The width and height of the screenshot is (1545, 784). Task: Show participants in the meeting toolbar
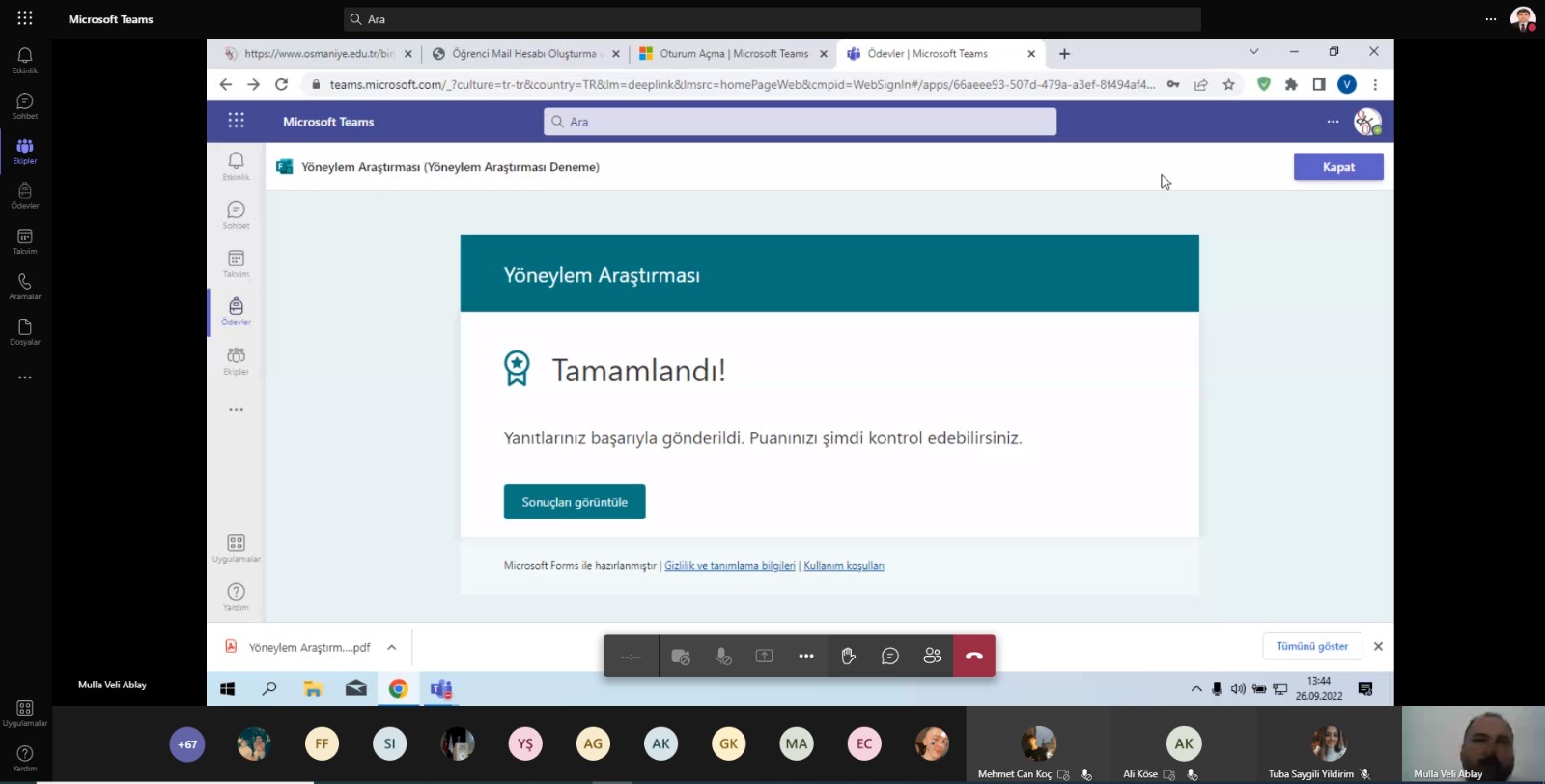point(932,657)
